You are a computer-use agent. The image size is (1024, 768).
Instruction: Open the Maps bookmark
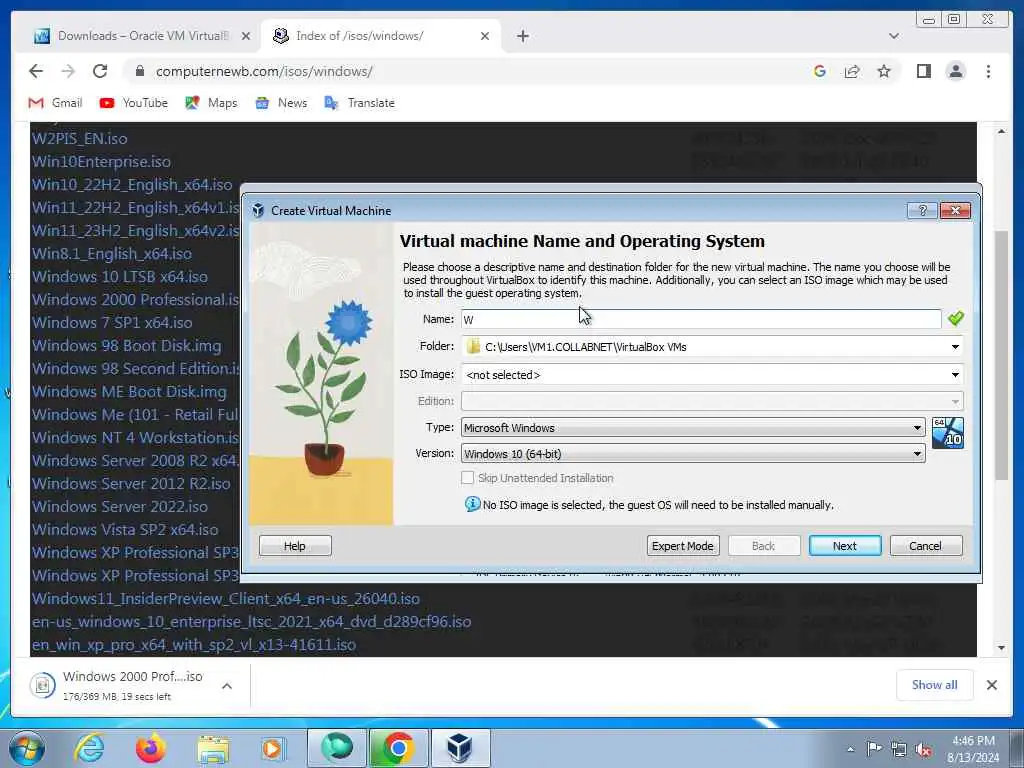(211, 103)
